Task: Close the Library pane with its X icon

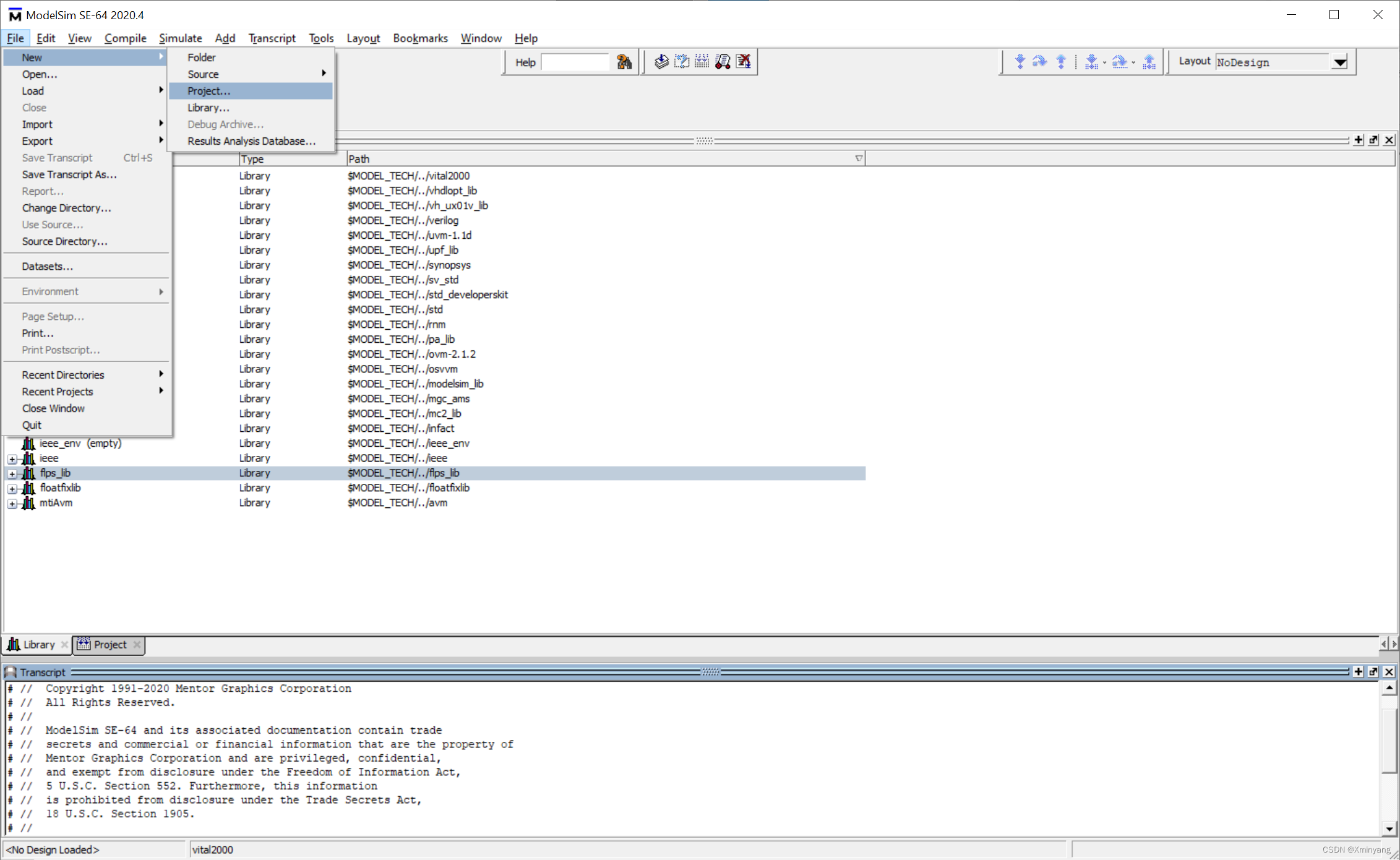Action: click(1389, 140)
